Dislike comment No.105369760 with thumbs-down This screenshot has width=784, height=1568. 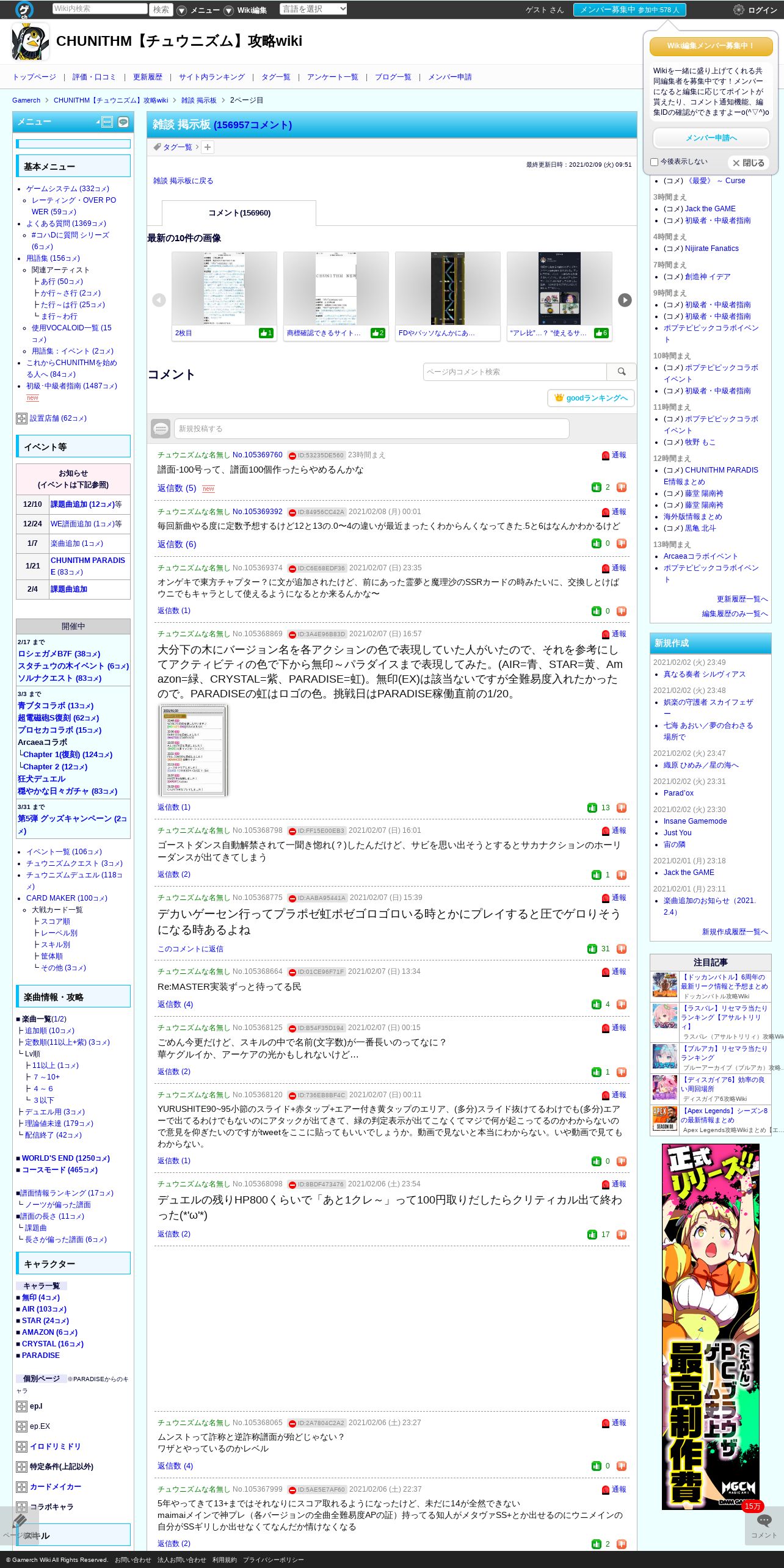point(622,487)
